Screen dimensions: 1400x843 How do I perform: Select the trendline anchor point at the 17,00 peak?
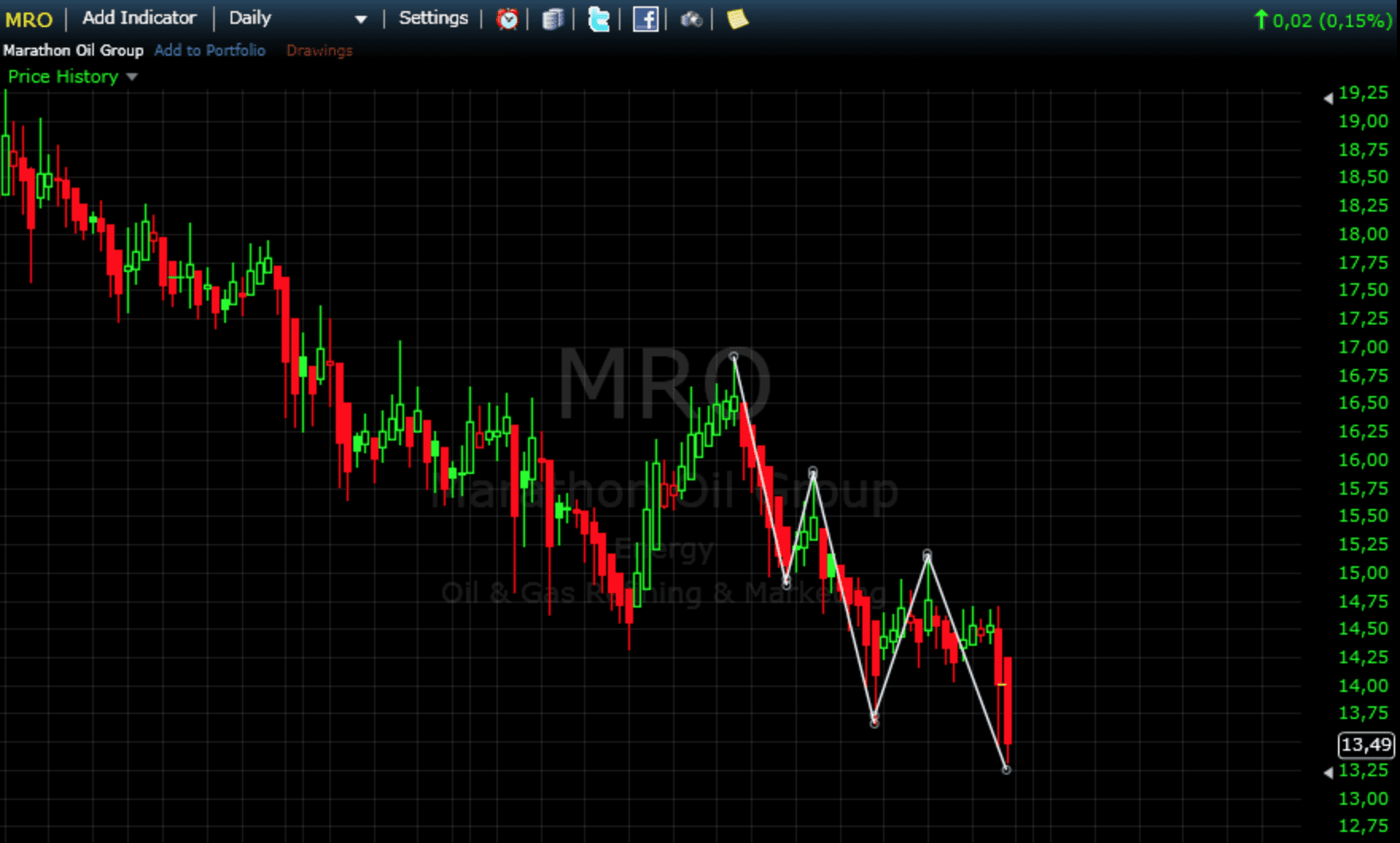click(733, 357)
